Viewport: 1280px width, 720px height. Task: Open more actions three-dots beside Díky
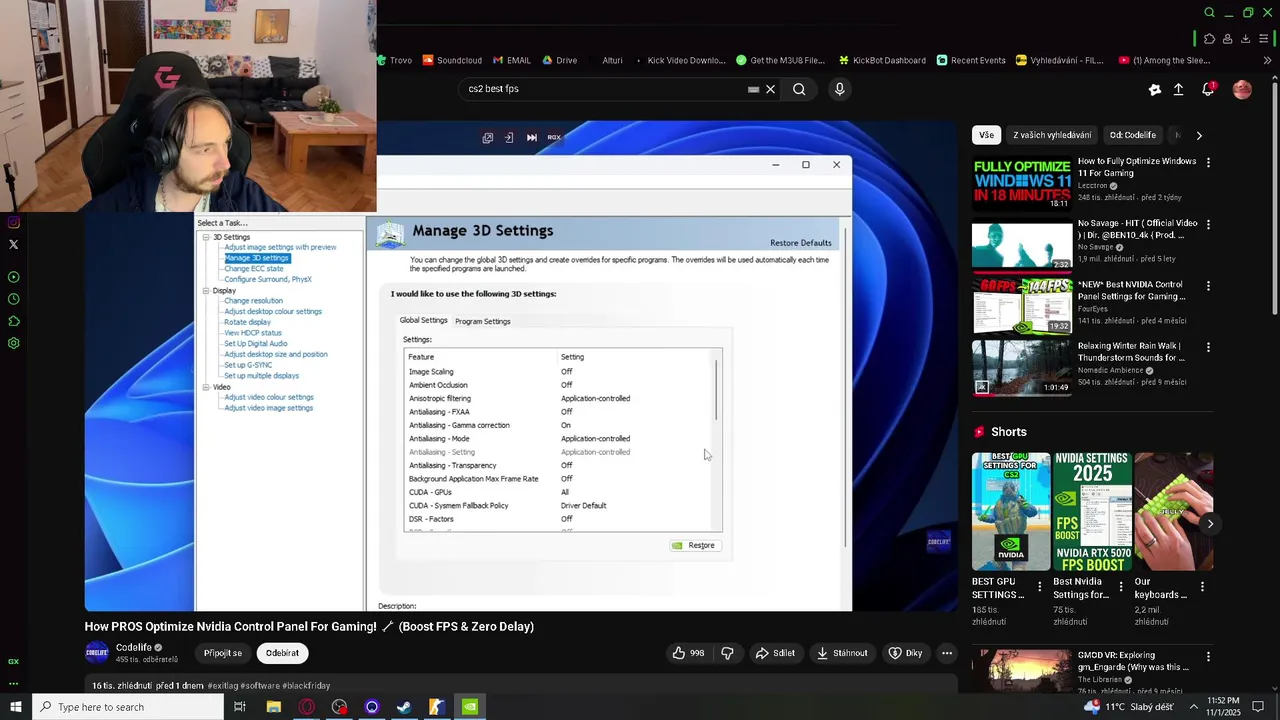[946, 653]
